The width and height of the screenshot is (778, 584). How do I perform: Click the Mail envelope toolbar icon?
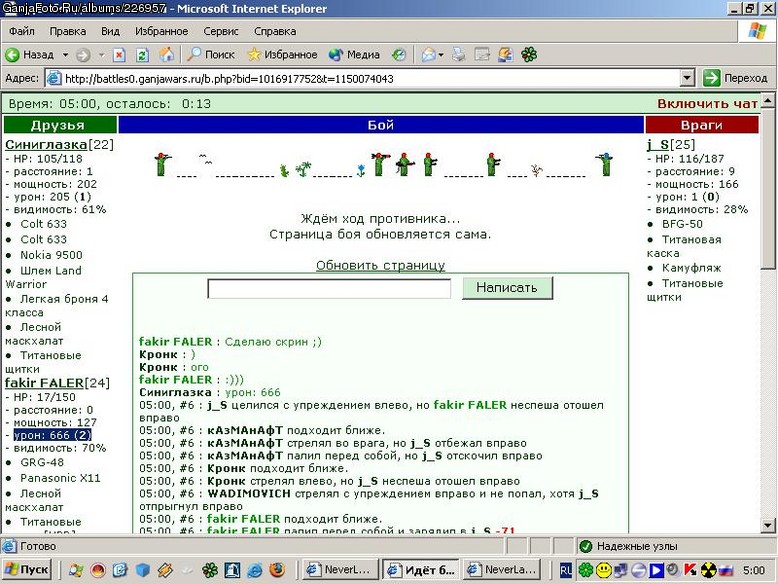pos(428,55)
